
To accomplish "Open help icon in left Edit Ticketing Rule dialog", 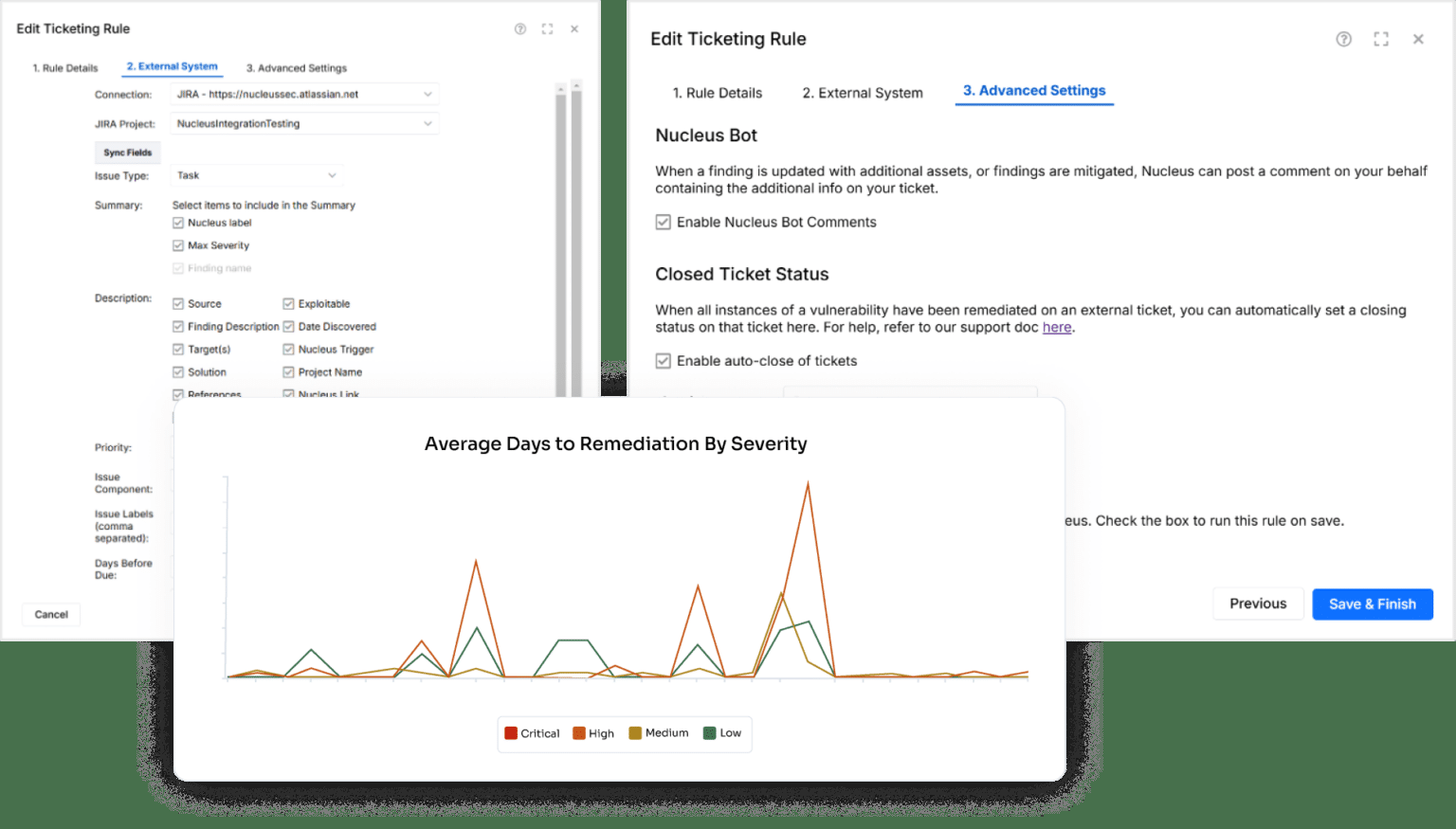I will (520, 29).
